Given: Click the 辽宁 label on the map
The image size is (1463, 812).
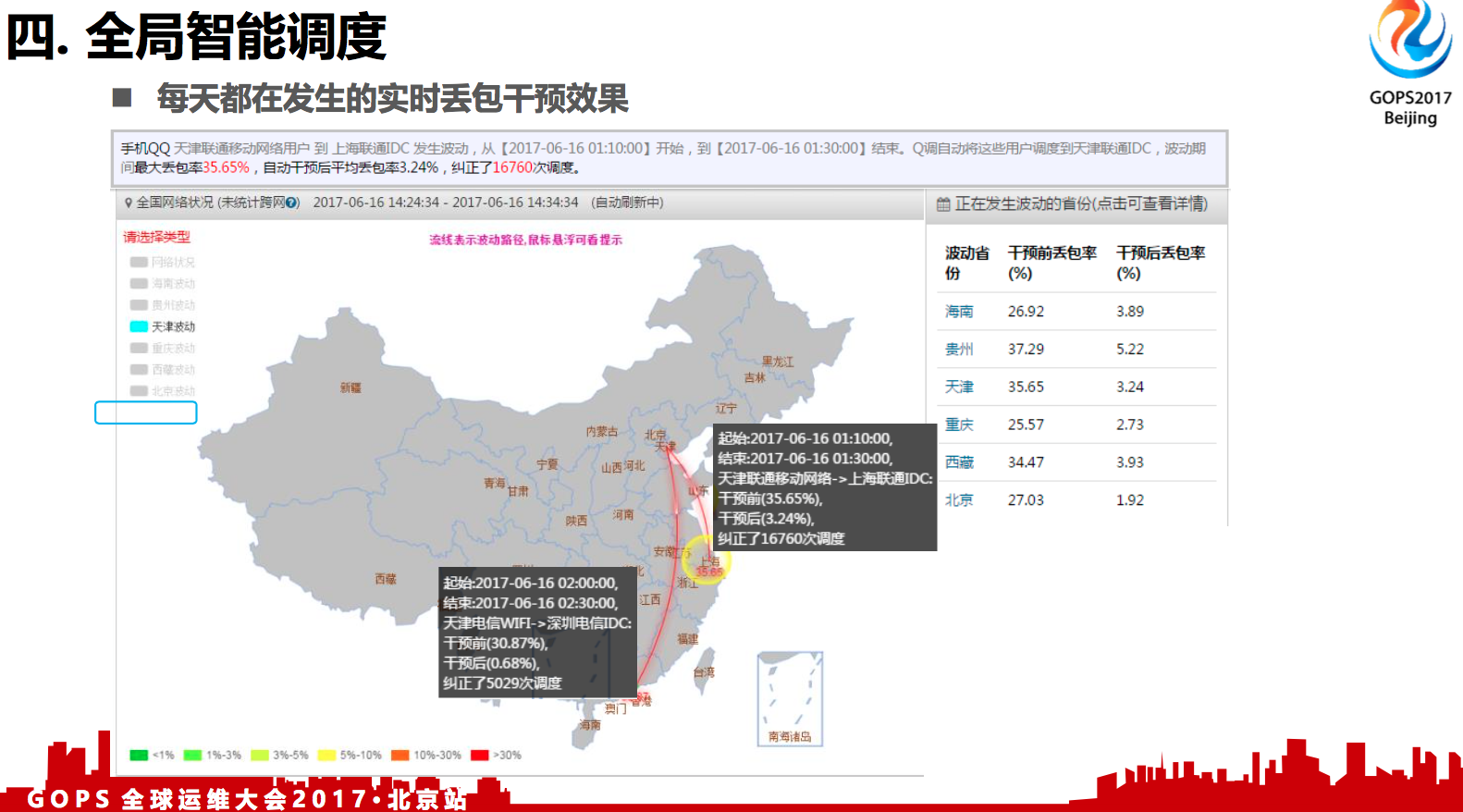Looking at the screenshot, I should click(x=727, y=409).
